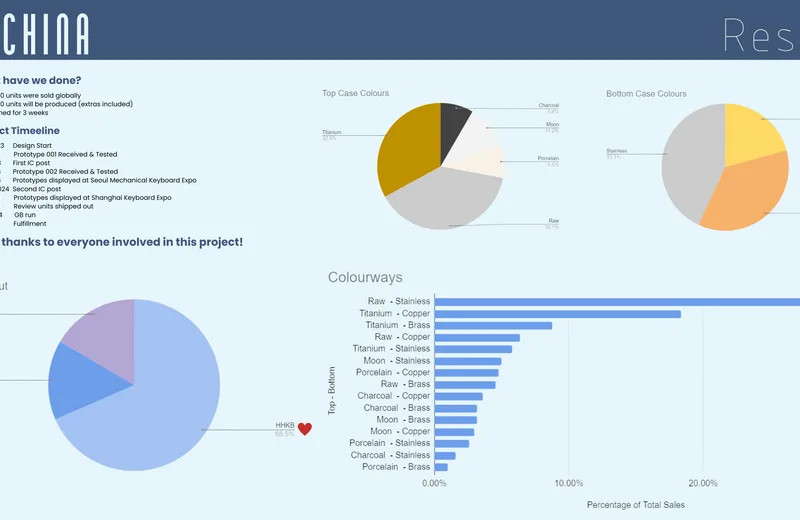The width and height of the screenshot is (800, 520).
Task: Click the vertical 'Top - Bottom' axis title
Action: tap(332, 390)
